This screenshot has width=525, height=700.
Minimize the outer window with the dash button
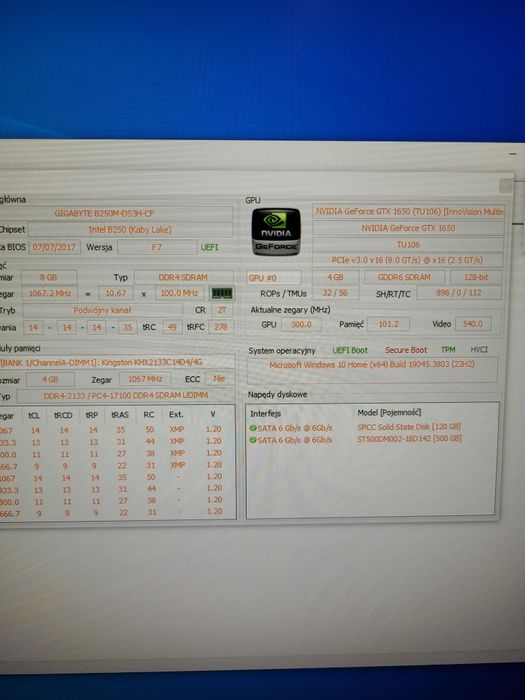[x=512, y=154]
